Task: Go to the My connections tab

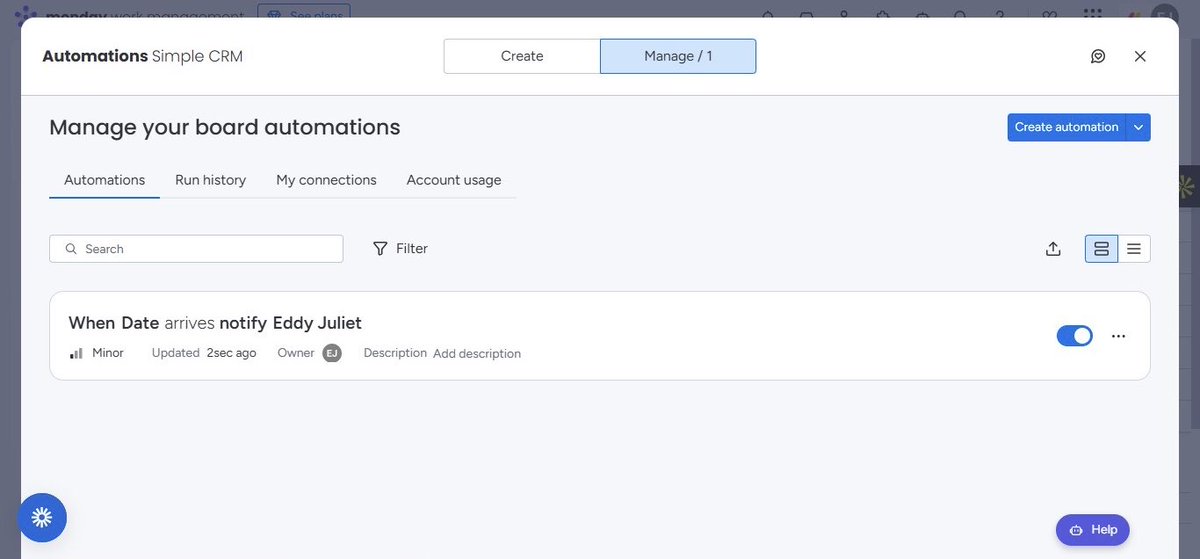Action: pyautogui.click(x=326, y=180)
